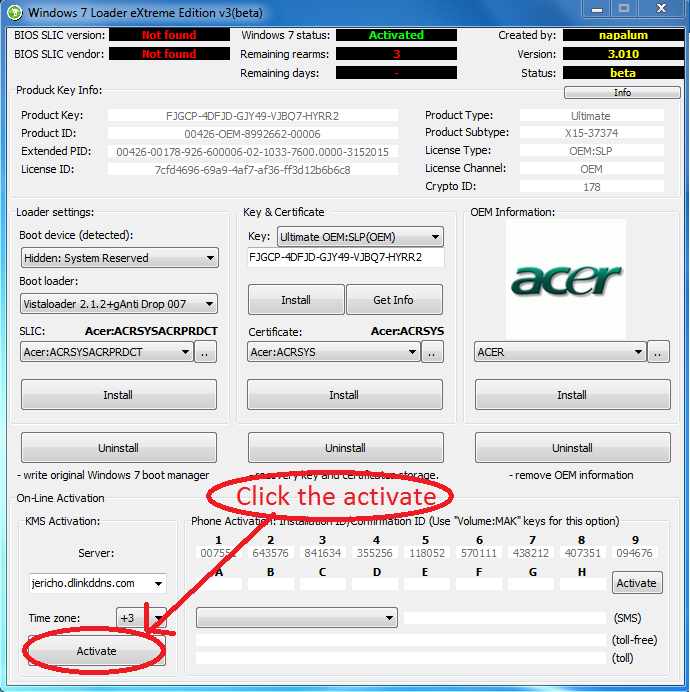Browse for SLIC file with '..' button
Viewport: 690px width, 692px height.
click(x=205, y=352)
